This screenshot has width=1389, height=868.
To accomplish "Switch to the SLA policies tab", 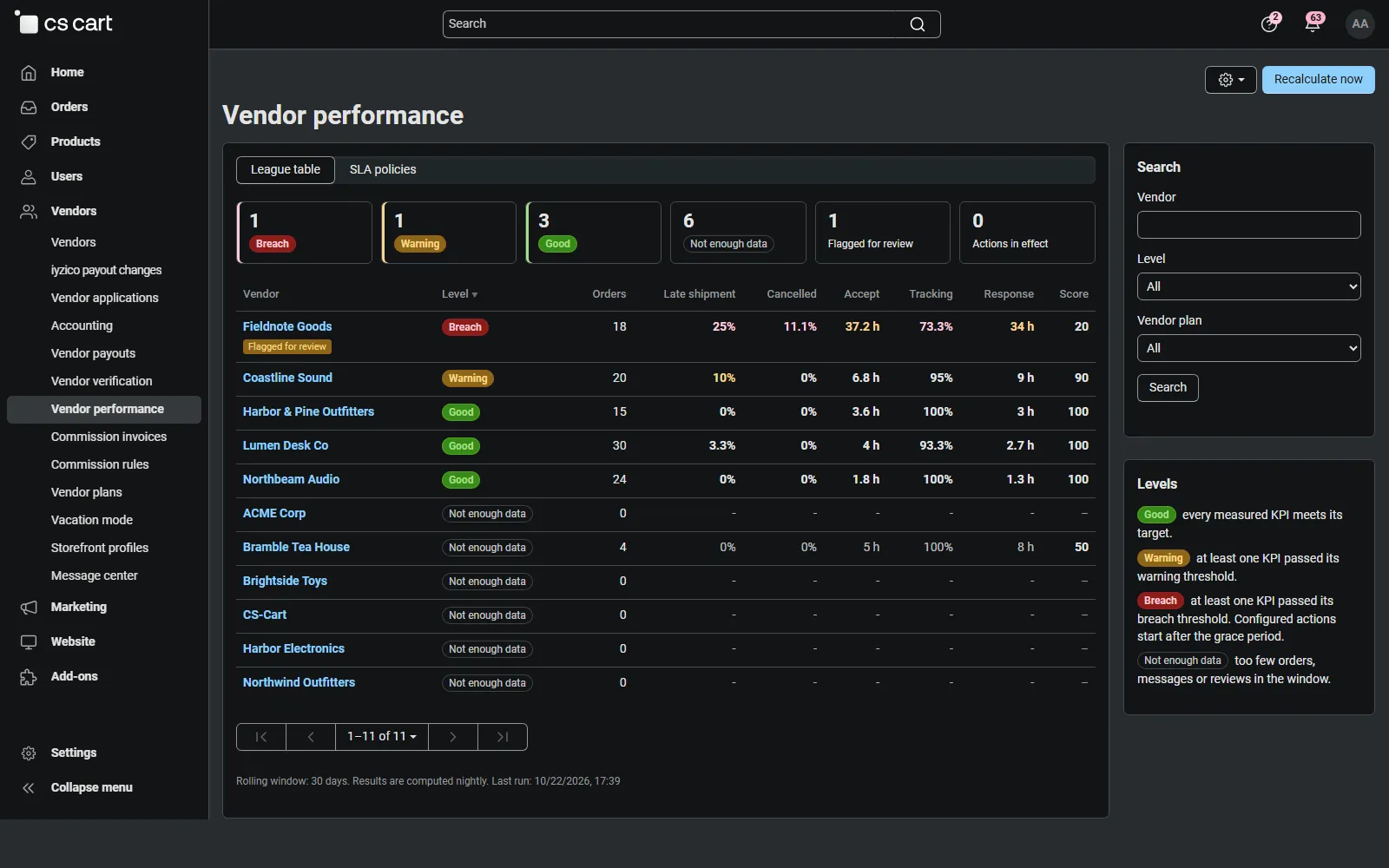I will [x=383, y=170].
